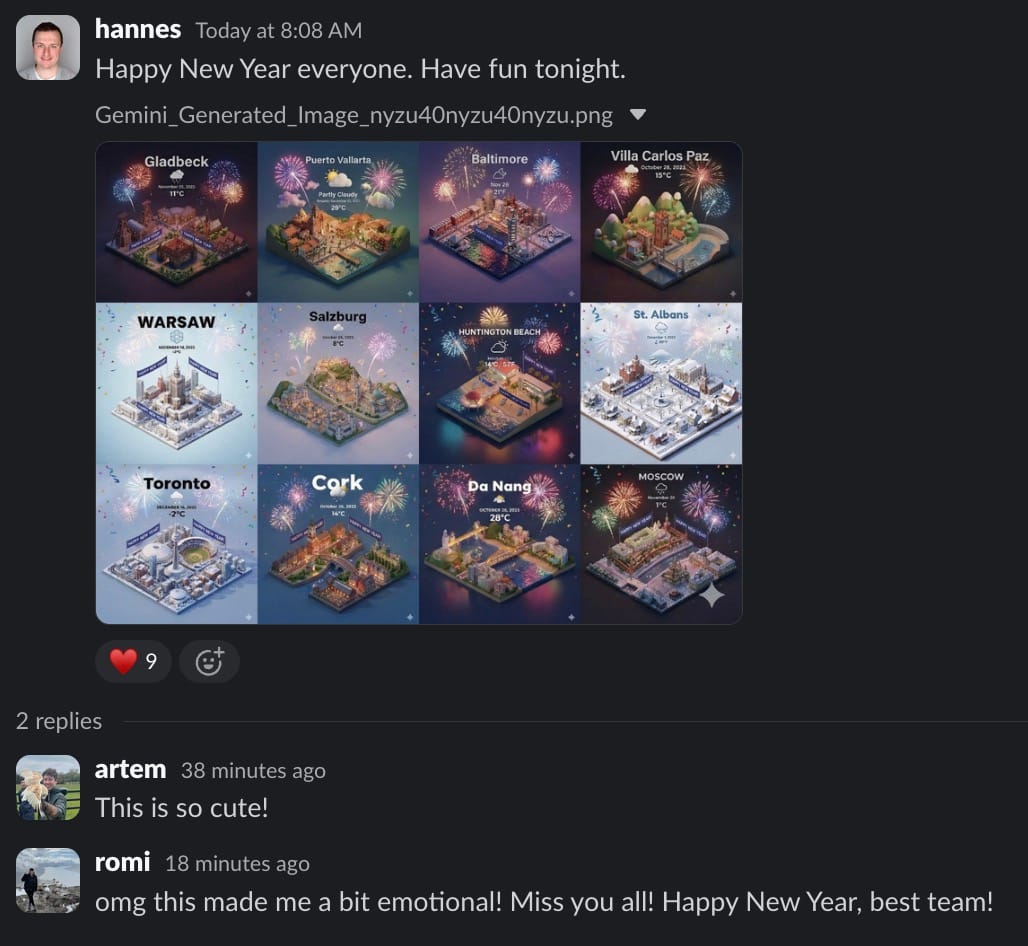Click the heart reaction with 9 count
This screenshot has width=1028, height=946.
[133, 661]
